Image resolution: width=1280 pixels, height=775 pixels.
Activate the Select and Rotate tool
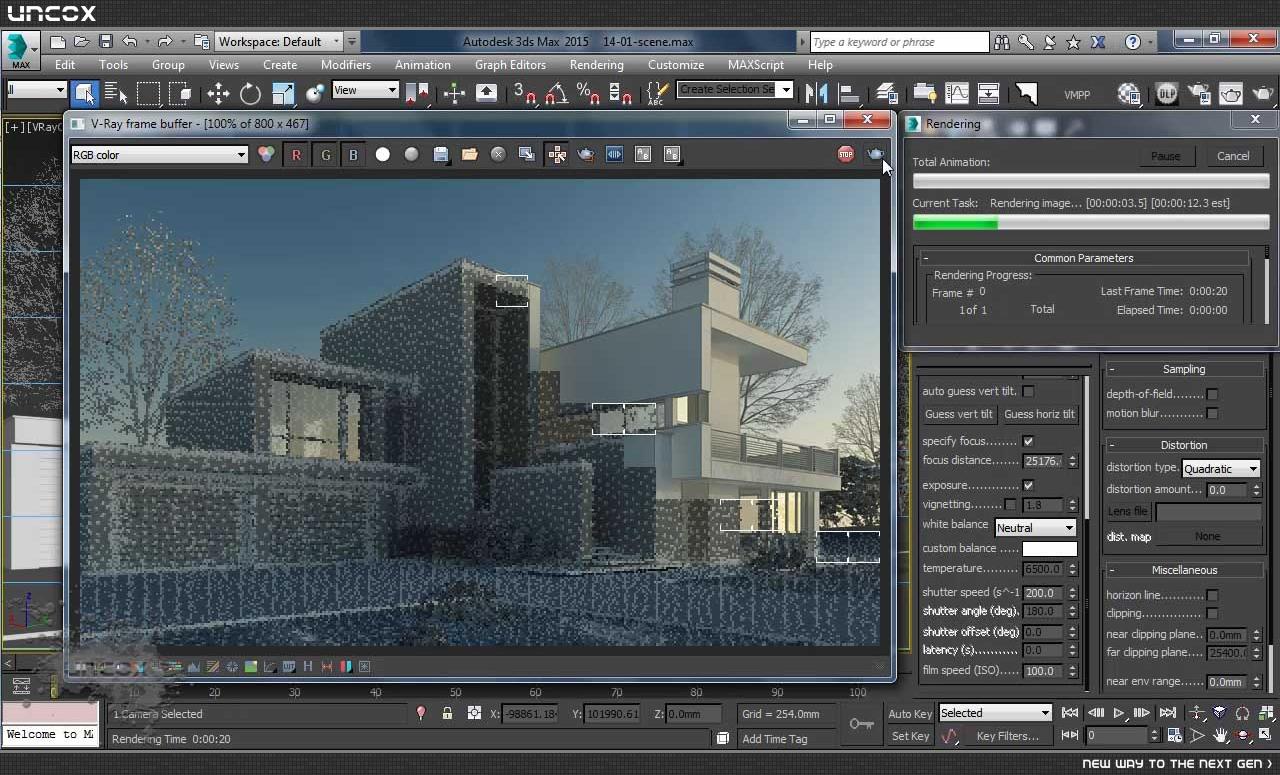pyautogui.click(x=250, y=93)
